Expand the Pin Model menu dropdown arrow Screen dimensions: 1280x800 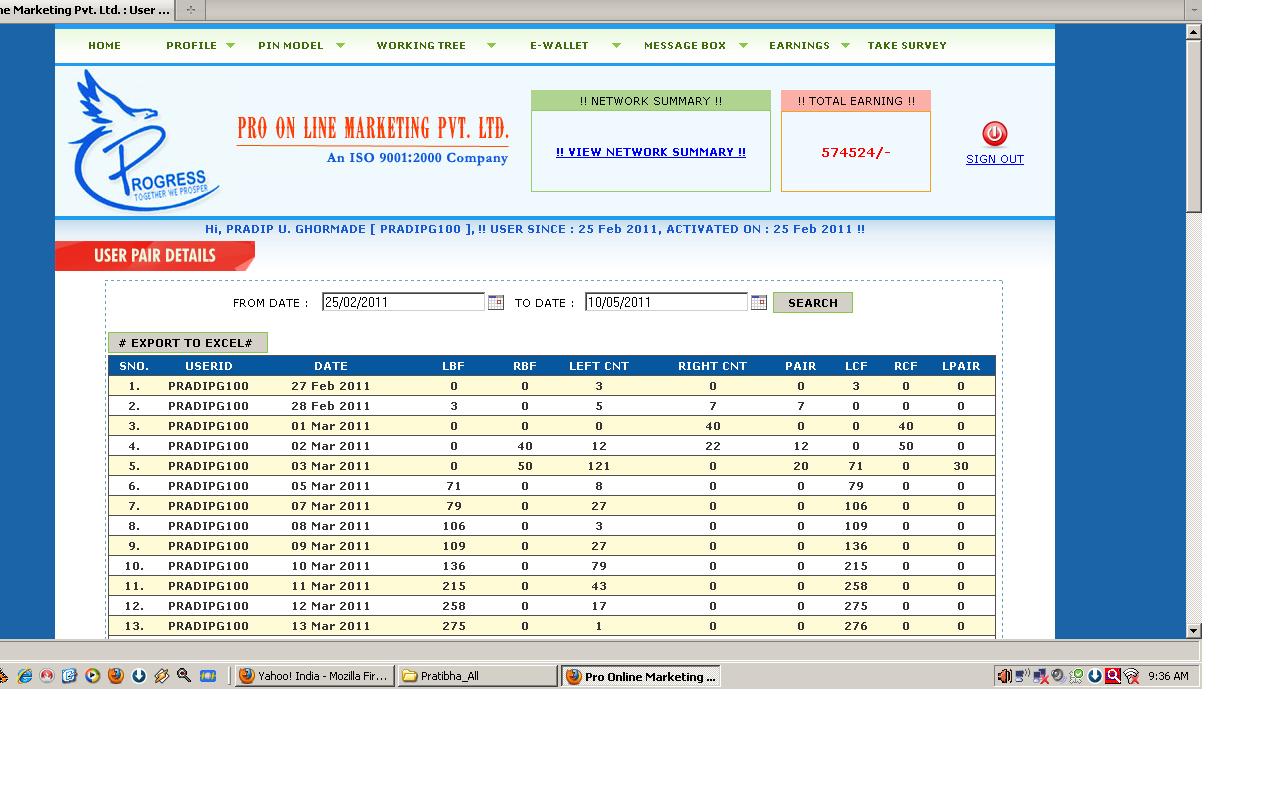point(340,45)
